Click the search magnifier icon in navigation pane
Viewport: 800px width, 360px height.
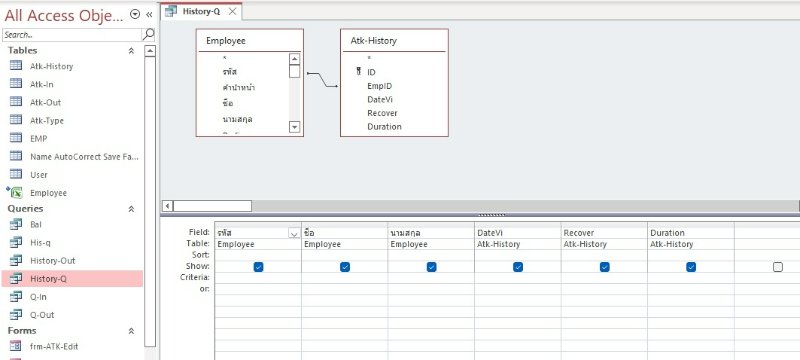[148, 34]
